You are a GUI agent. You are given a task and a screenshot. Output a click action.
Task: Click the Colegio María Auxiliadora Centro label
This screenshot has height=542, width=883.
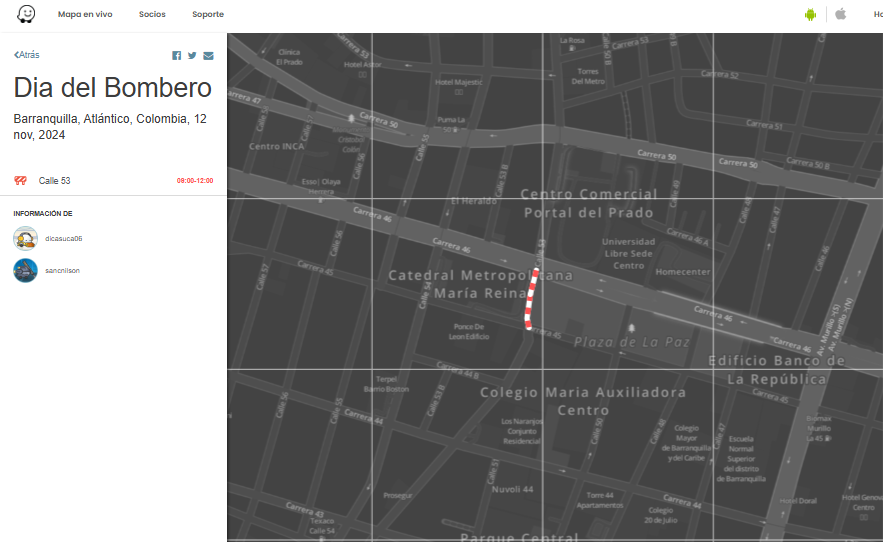click(x=583, y=401)
